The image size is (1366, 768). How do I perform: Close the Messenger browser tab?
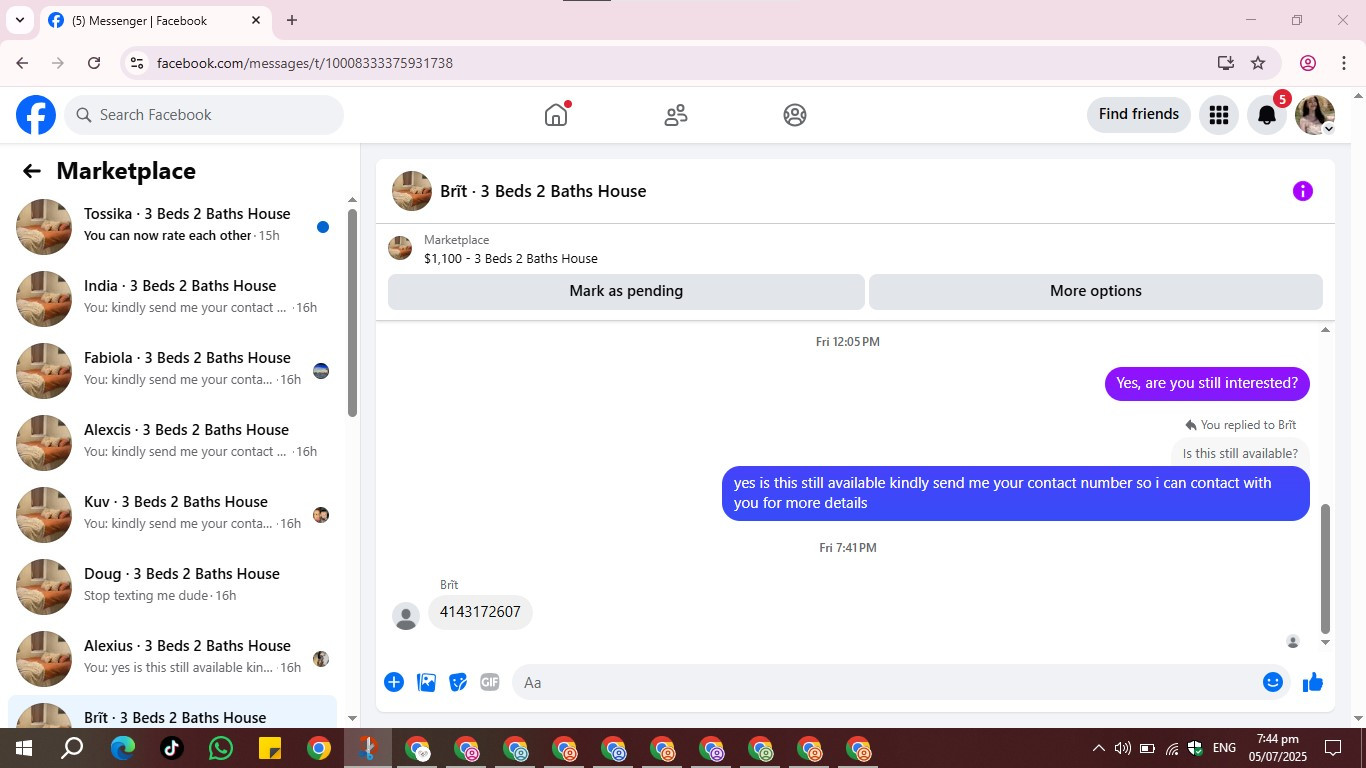(x=256, y=20)
